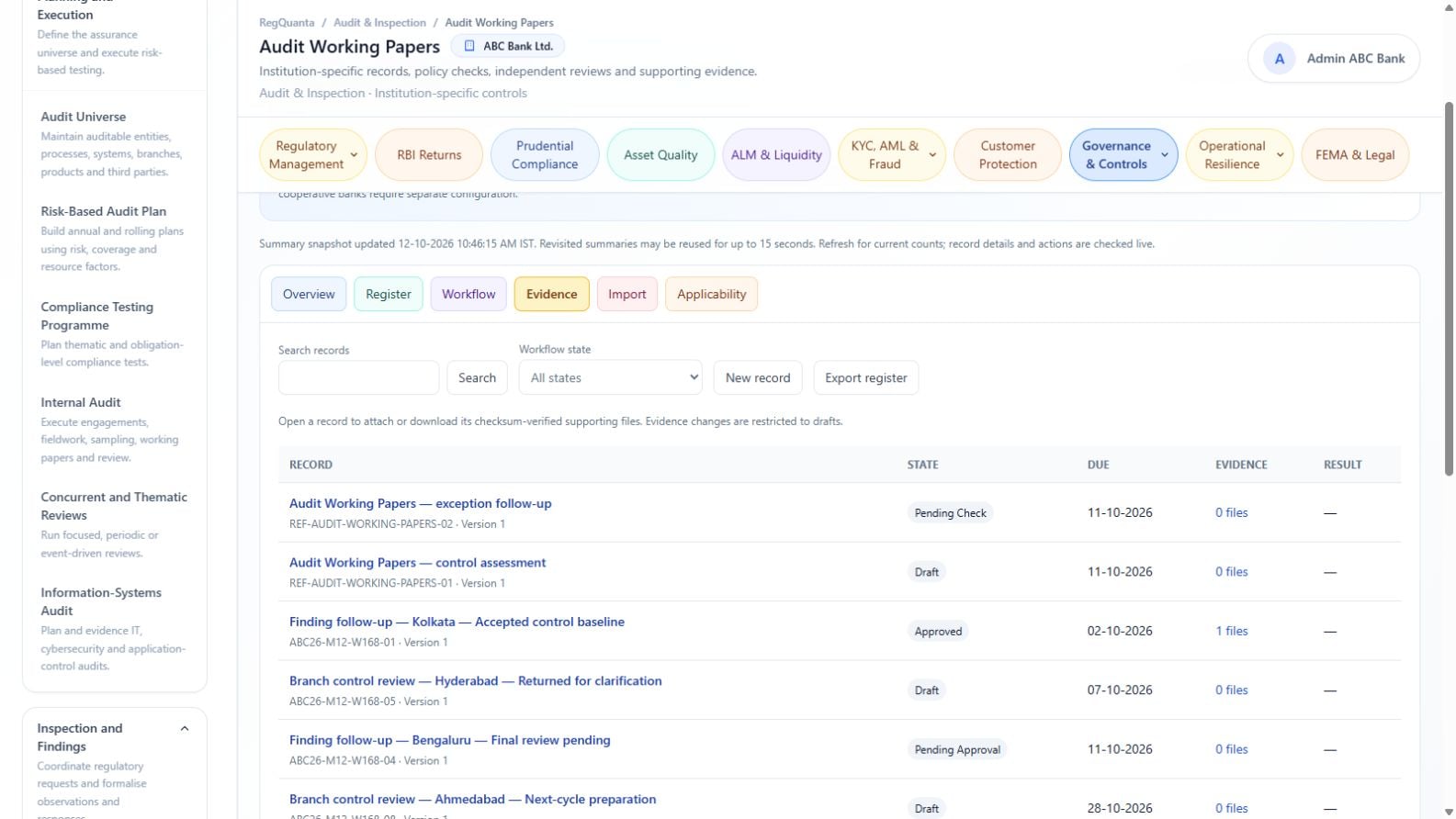The height and width of the screenshot is (819, 1456).
Task: Focus the Search records input field
Action: click(358, 377)
